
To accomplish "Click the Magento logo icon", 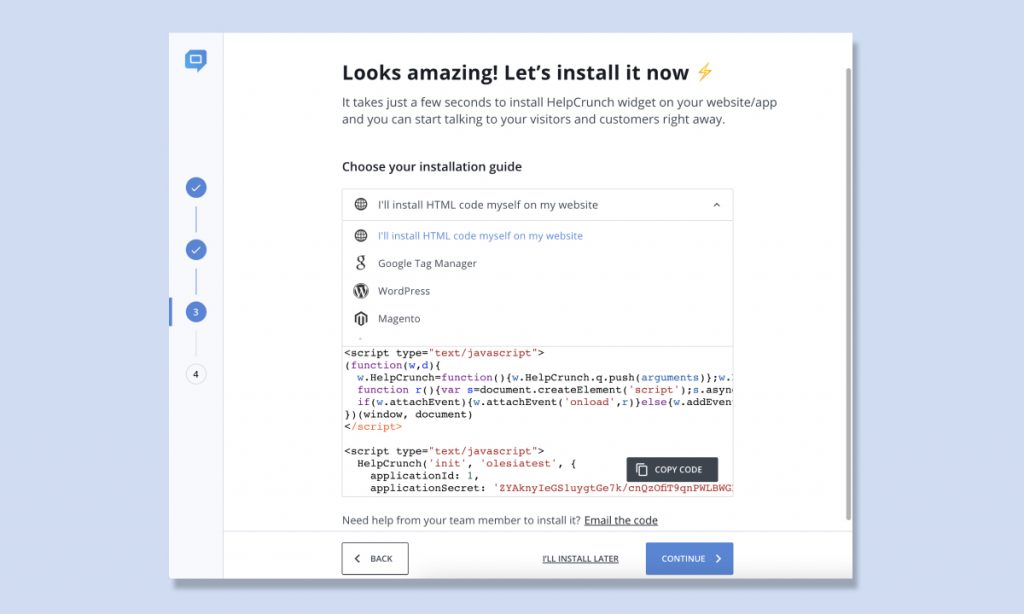I will (360, 318).
